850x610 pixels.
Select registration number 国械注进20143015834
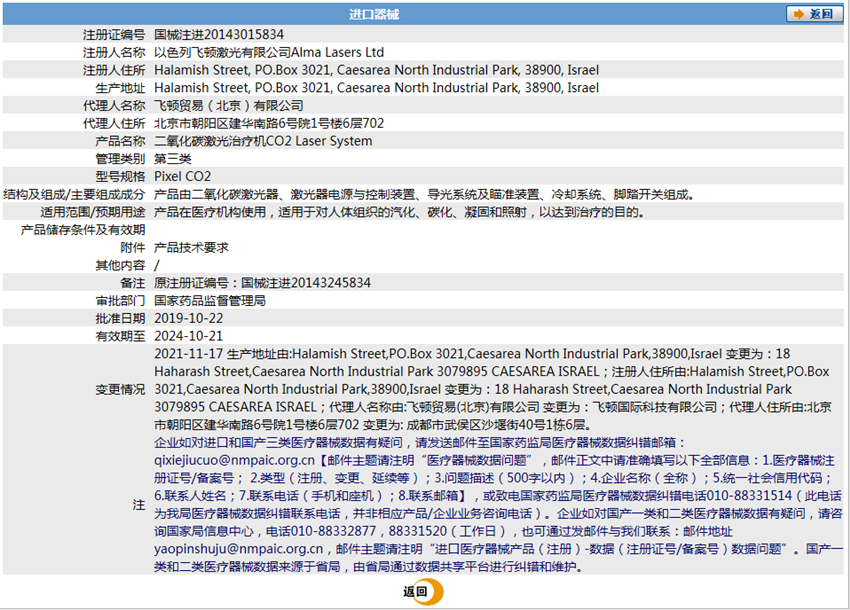tap(219, 35)
